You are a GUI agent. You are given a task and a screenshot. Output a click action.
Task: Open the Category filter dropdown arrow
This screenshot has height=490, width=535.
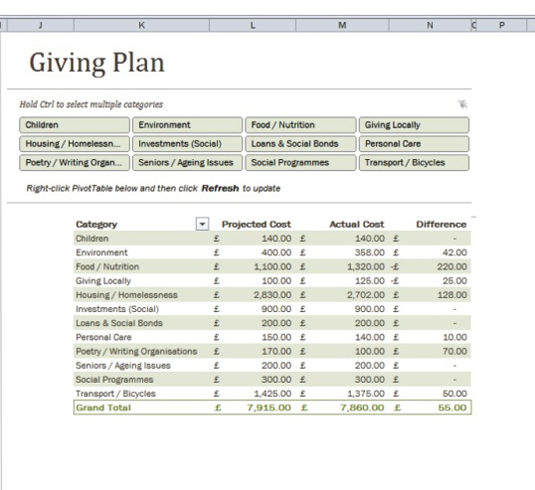[202, 224]
